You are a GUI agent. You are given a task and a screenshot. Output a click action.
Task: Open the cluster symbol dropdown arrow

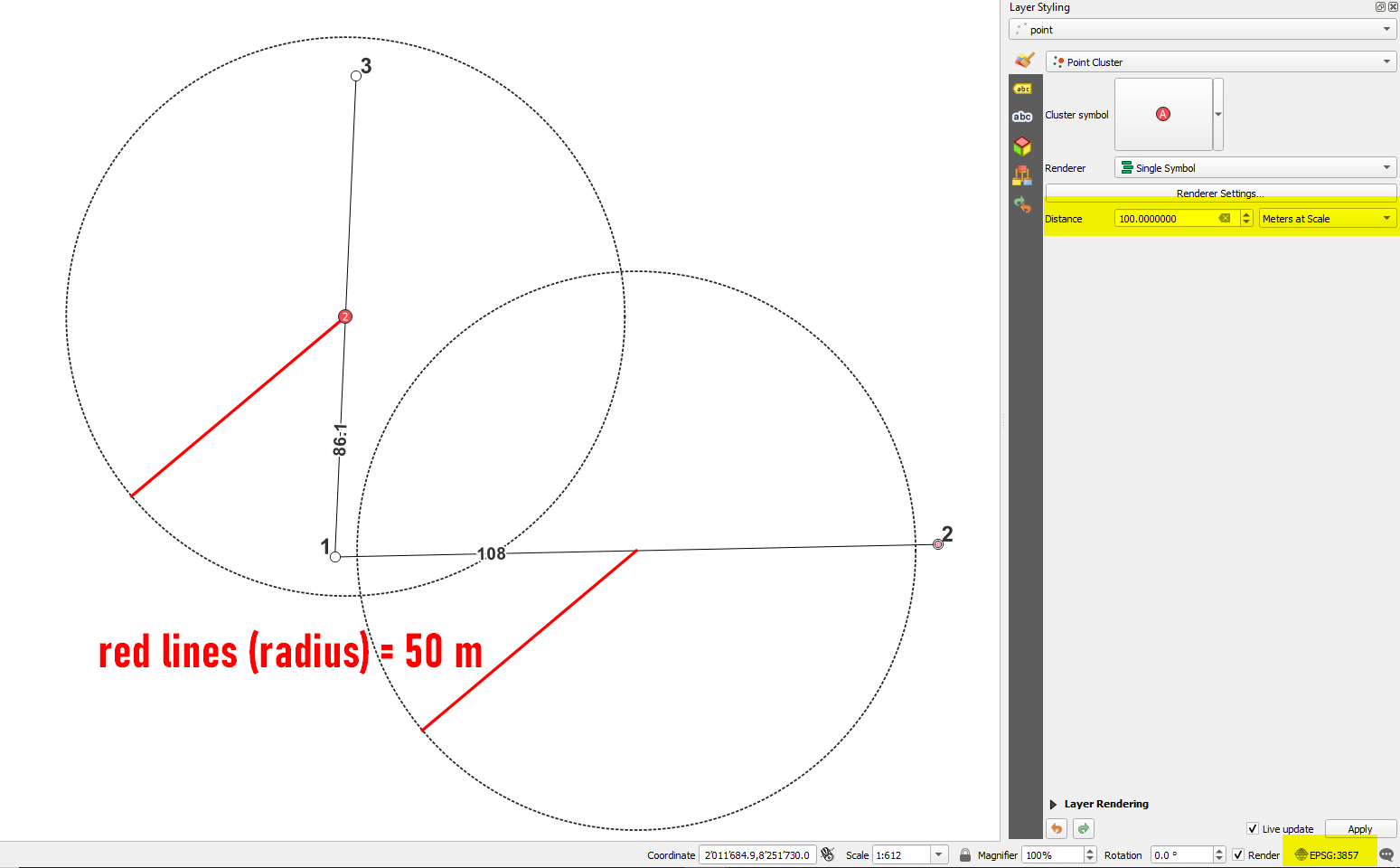click(1218, 114)
